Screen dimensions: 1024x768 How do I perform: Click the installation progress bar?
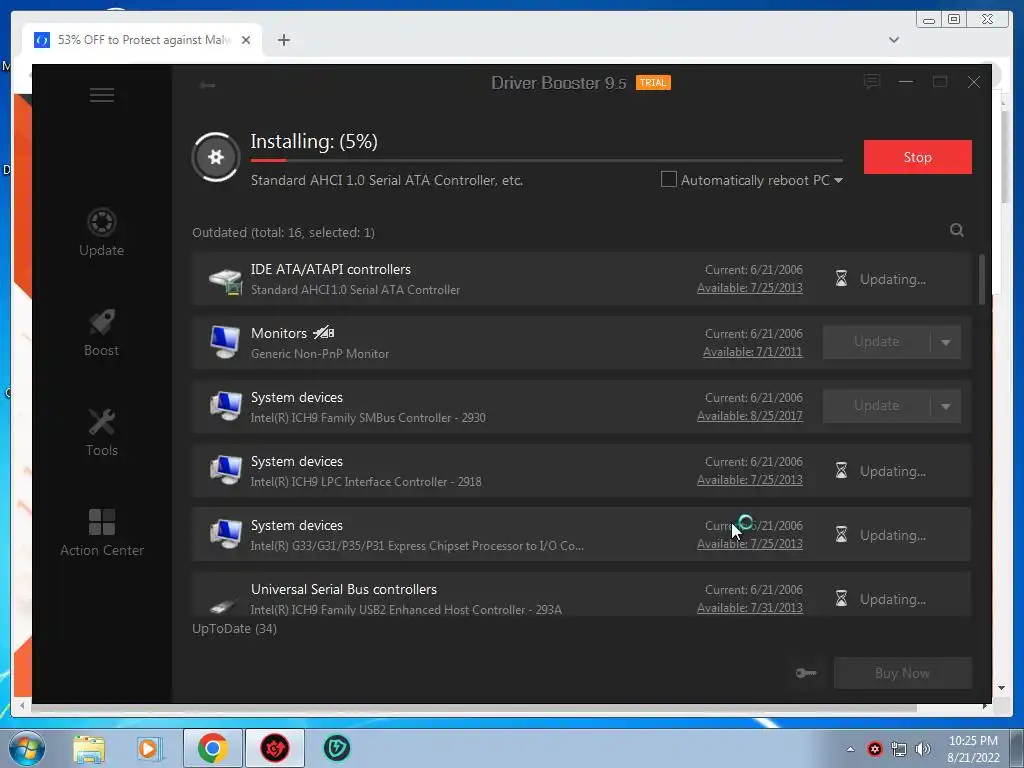(x=547, y=160)
